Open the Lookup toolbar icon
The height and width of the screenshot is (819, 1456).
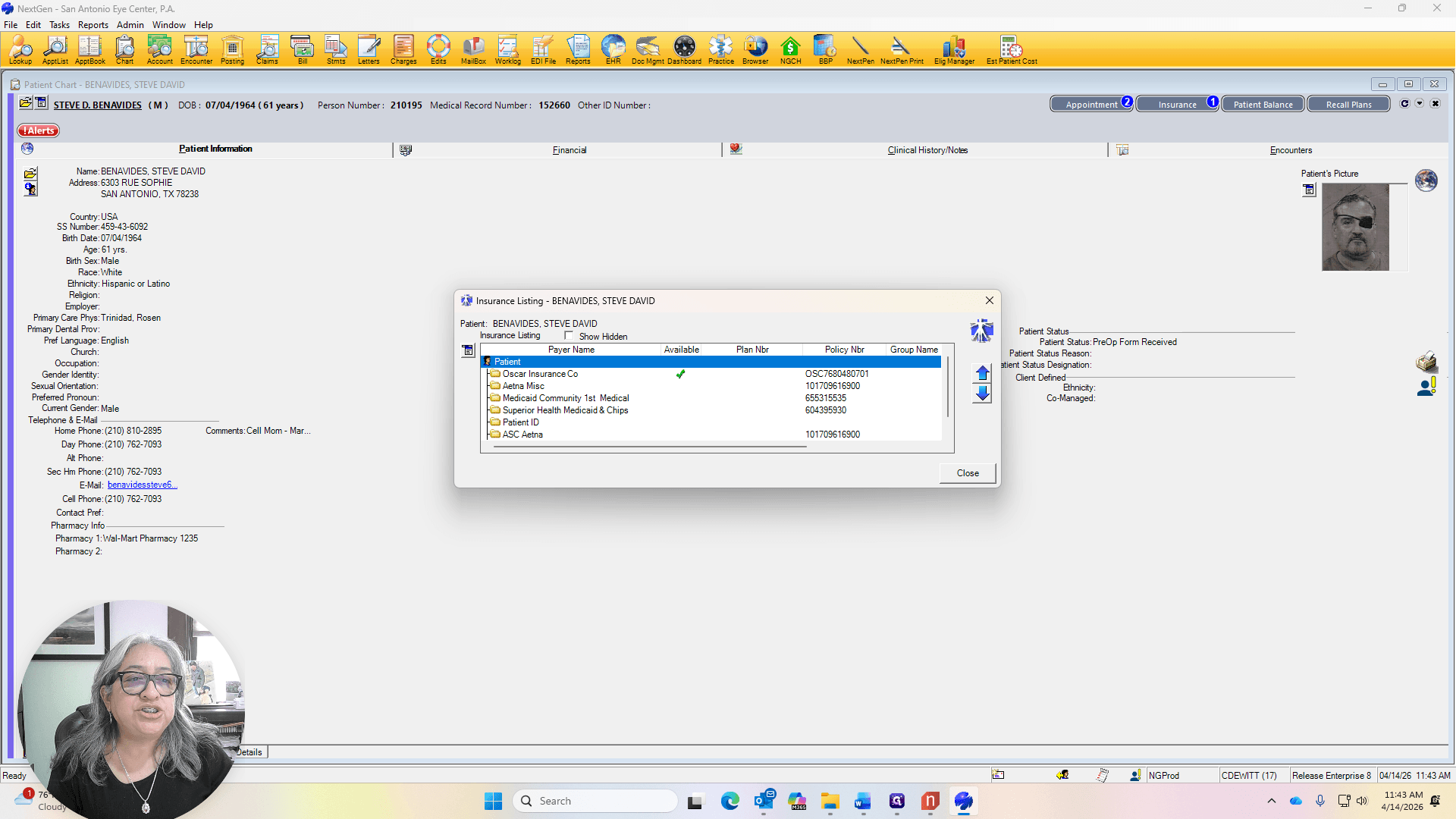20,50
